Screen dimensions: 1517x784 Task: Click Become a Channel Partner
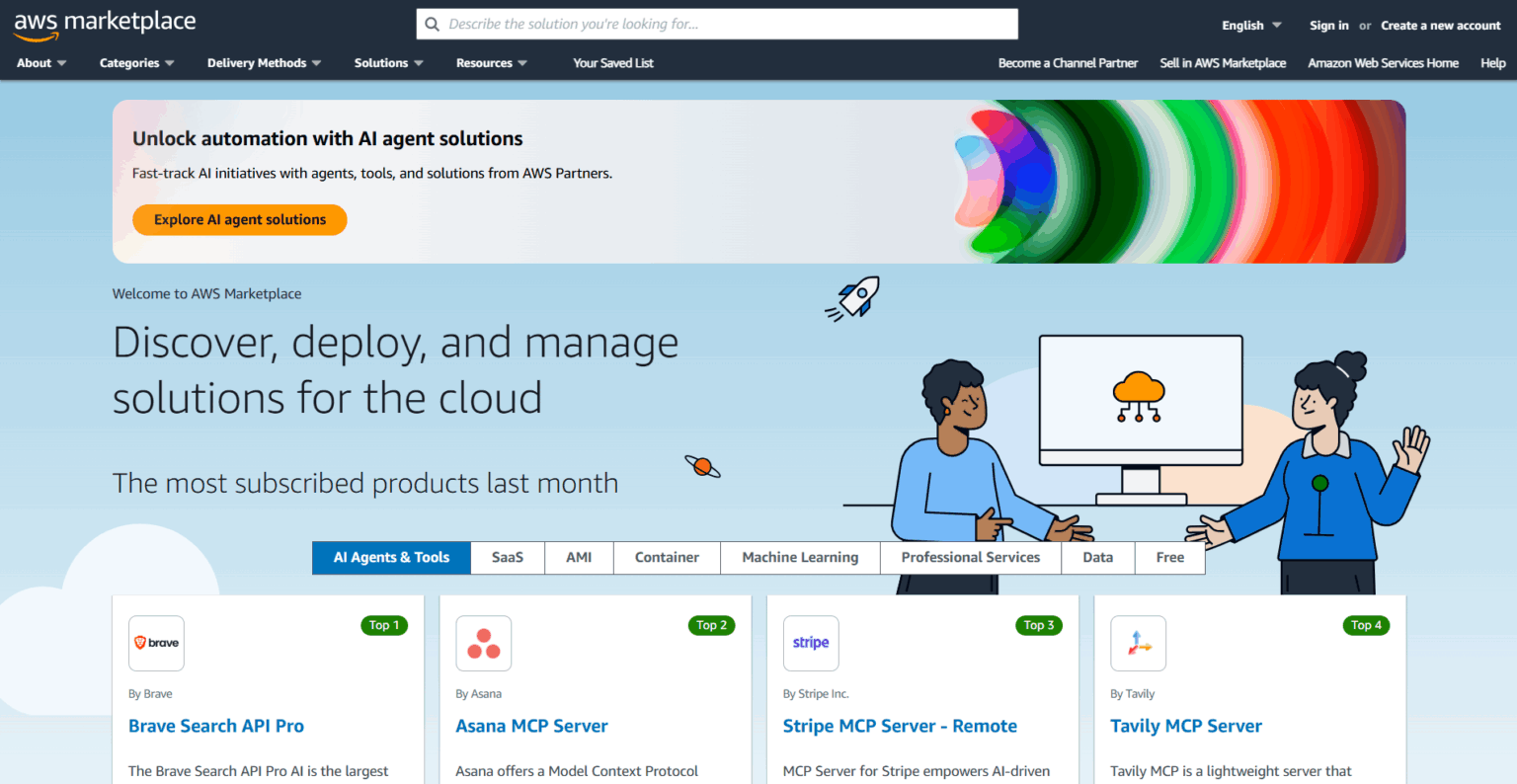click(1068, 63)
